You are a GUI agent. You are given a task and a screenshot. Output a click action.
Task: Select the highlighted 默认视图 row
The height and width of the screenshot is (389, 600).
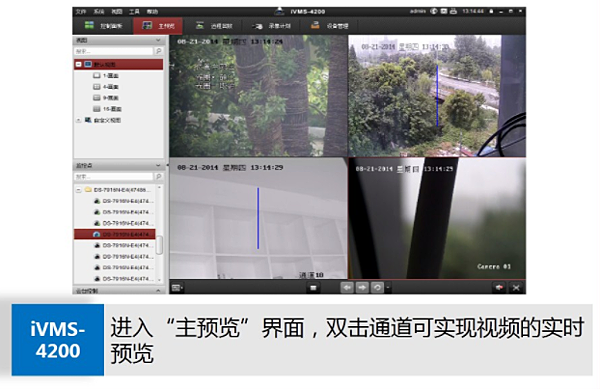pos(119,64)
